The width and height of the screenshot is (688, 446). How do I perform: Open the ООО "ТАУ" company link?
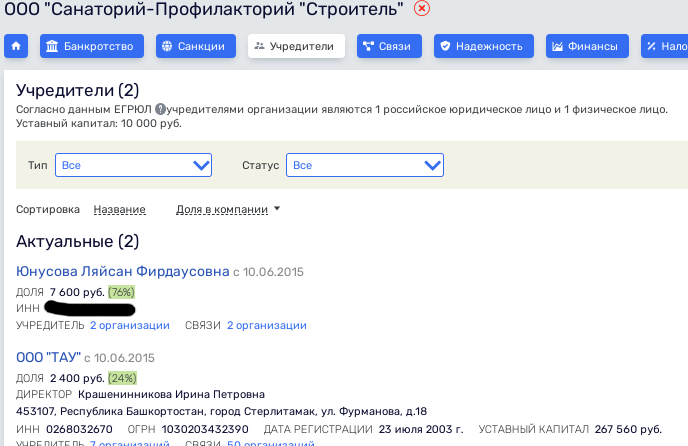48,357
